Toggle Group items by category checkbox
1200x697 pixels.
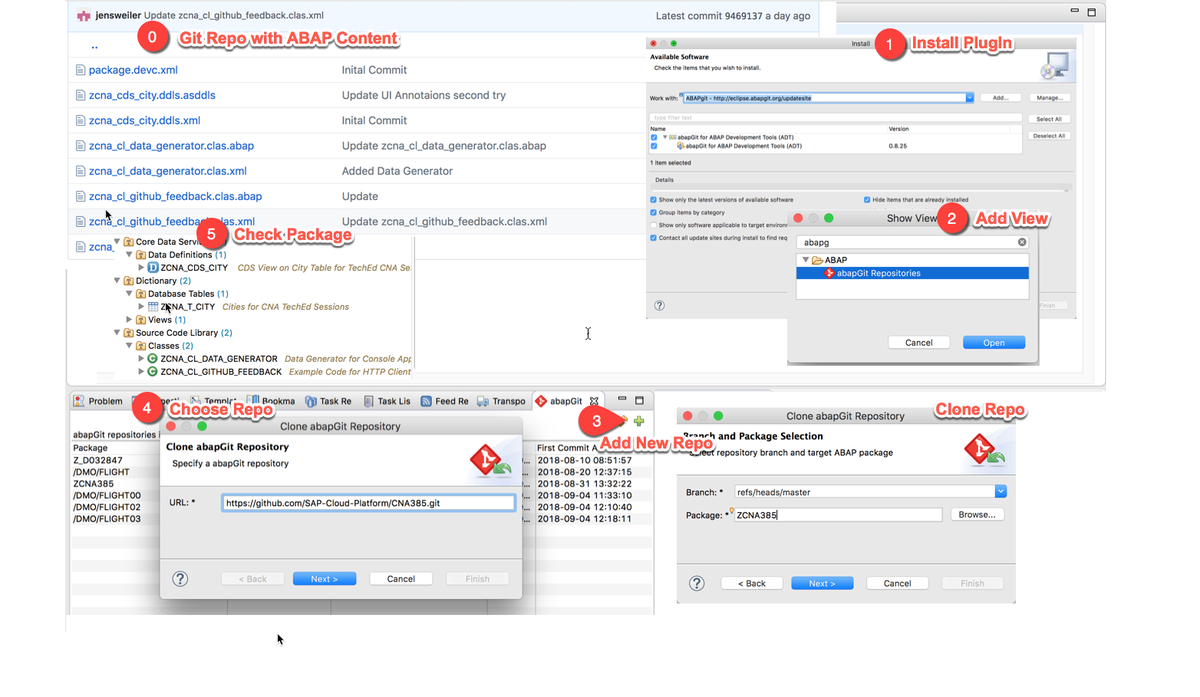[x=654, y=213]
